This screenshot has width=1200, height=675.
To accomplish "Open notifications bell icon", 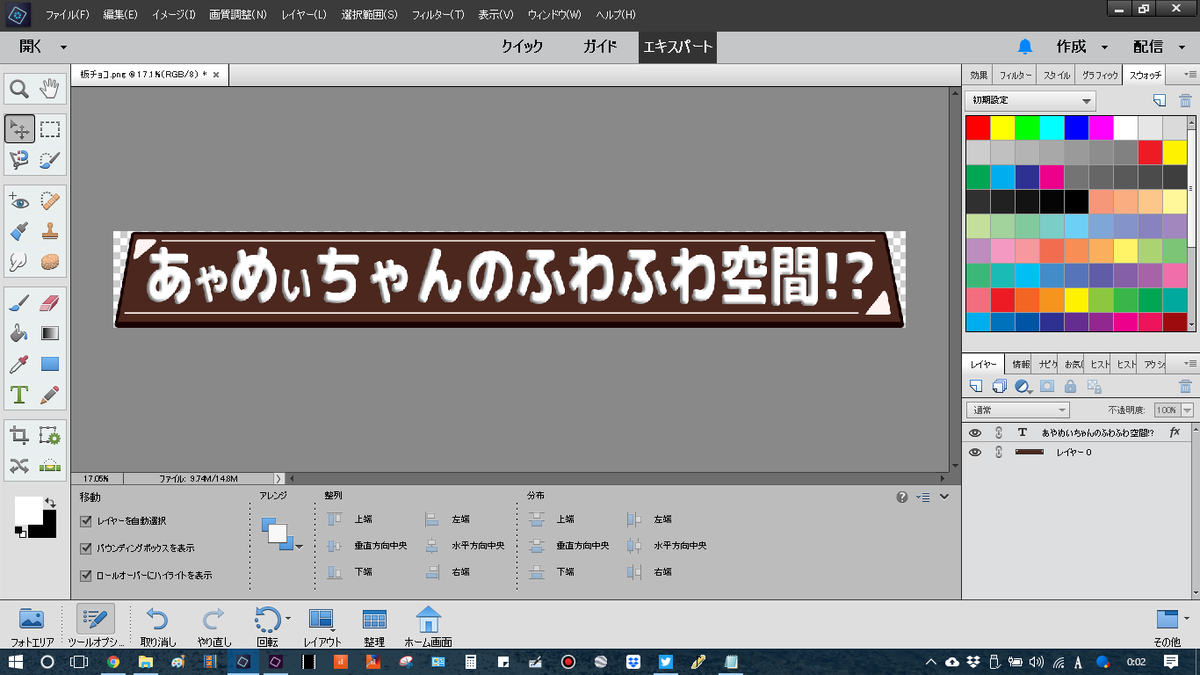I will 1025,47.
